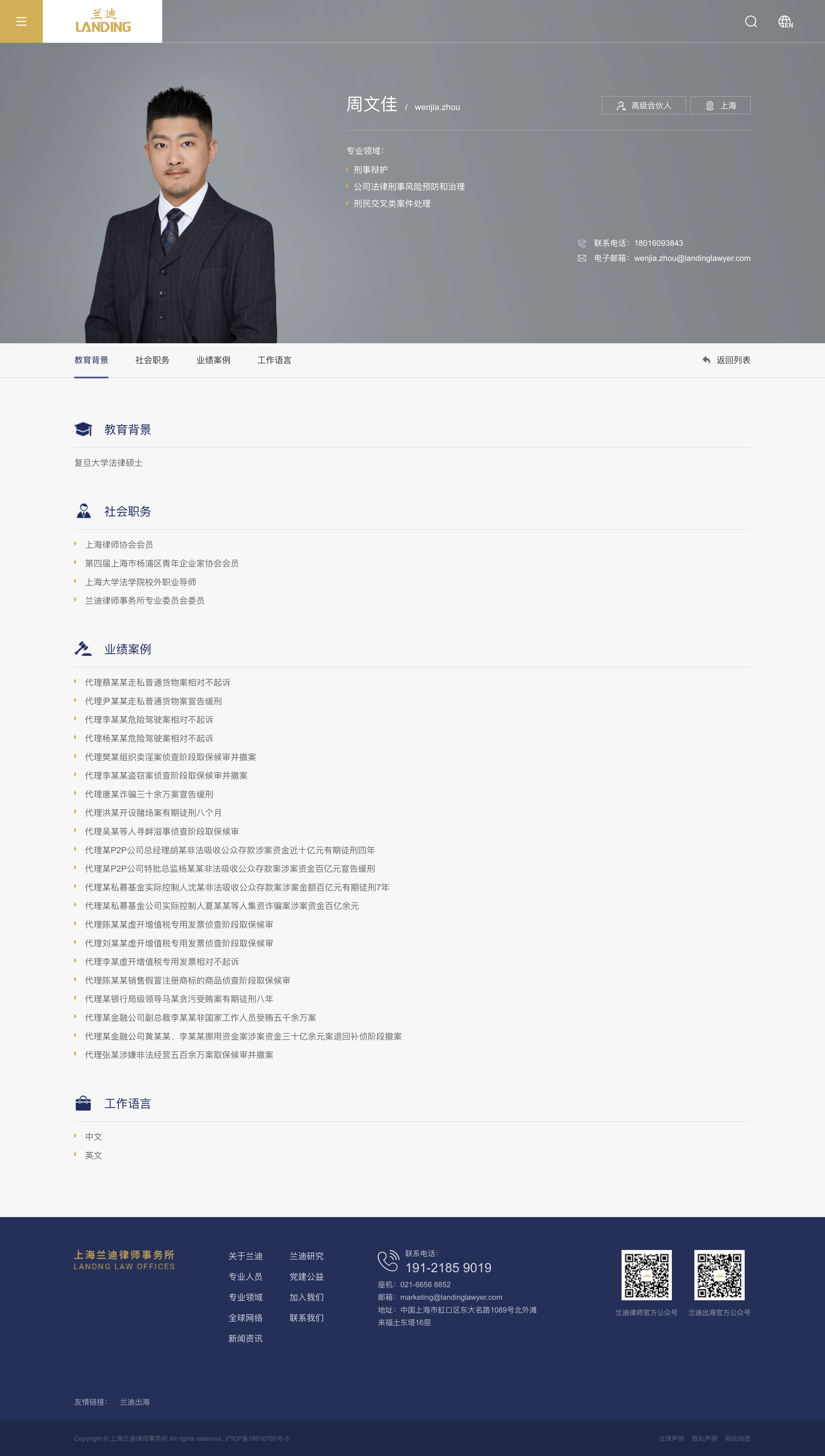Click 代理张某涉嫌非法经营五百余万案 item
The width and height of the screenshot is (825, 1456).
click(179, 1055)
